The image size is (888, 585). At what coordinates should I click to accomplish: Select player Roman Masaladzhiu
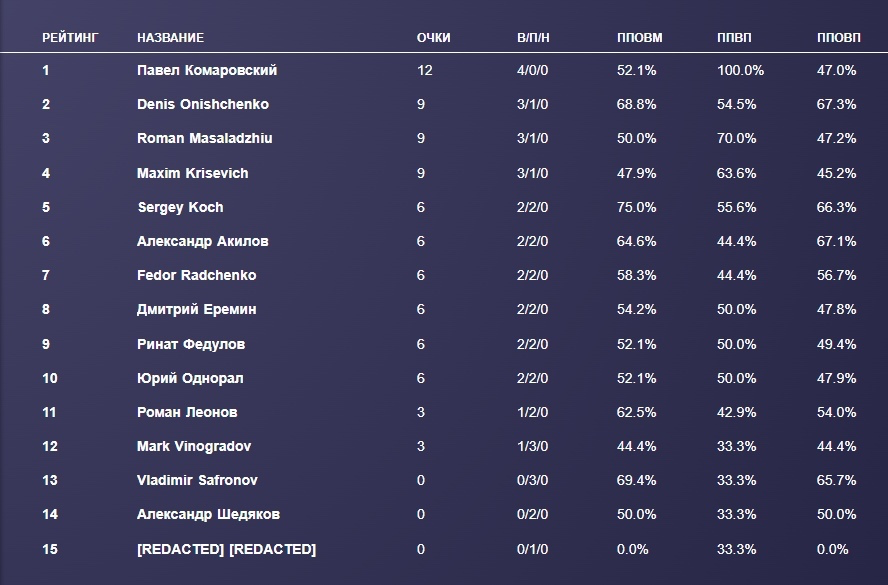point(204,139)
